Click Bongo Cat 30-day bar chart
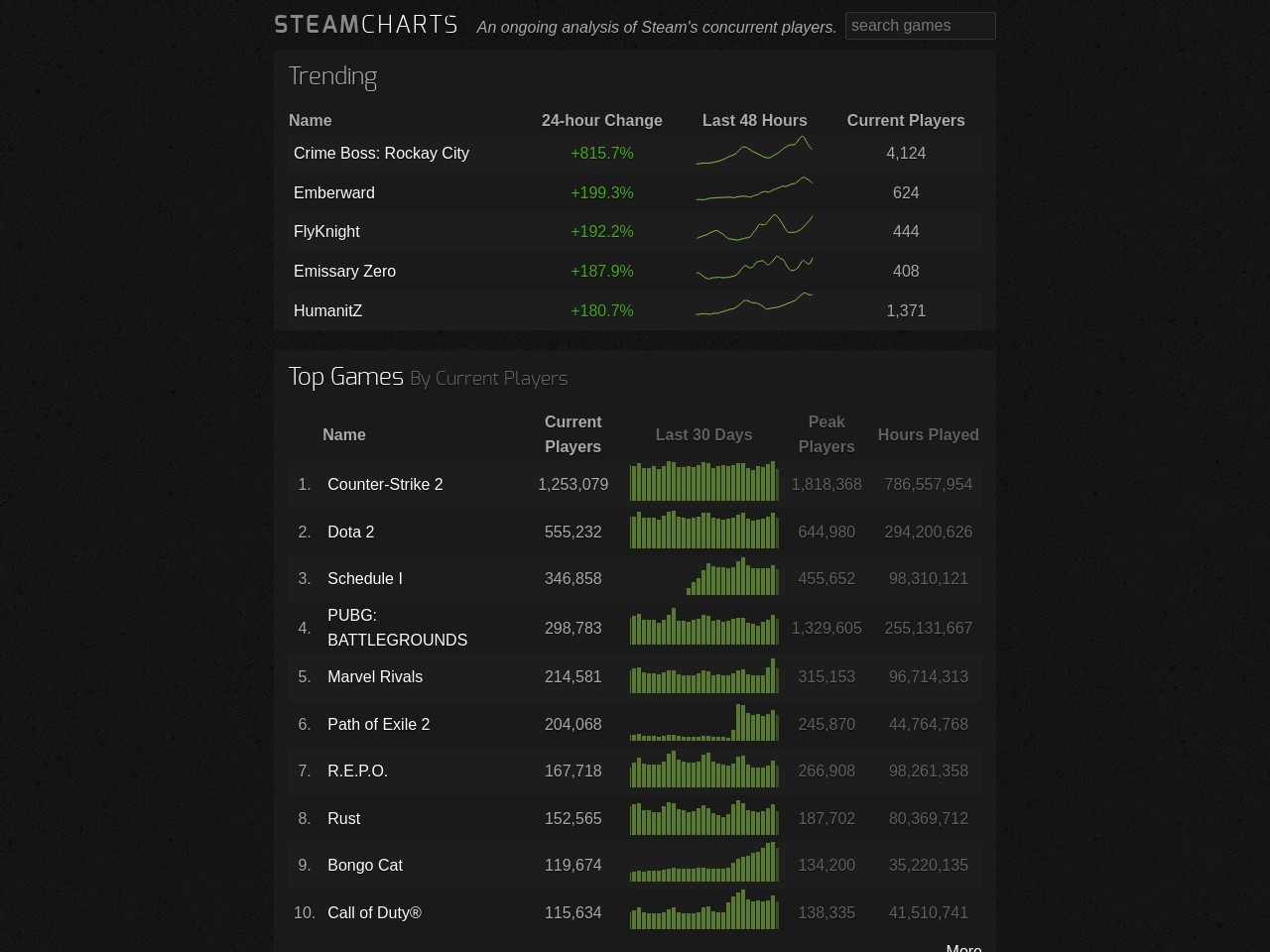This screenshot has width=1270, height=952. click(703, 863)
